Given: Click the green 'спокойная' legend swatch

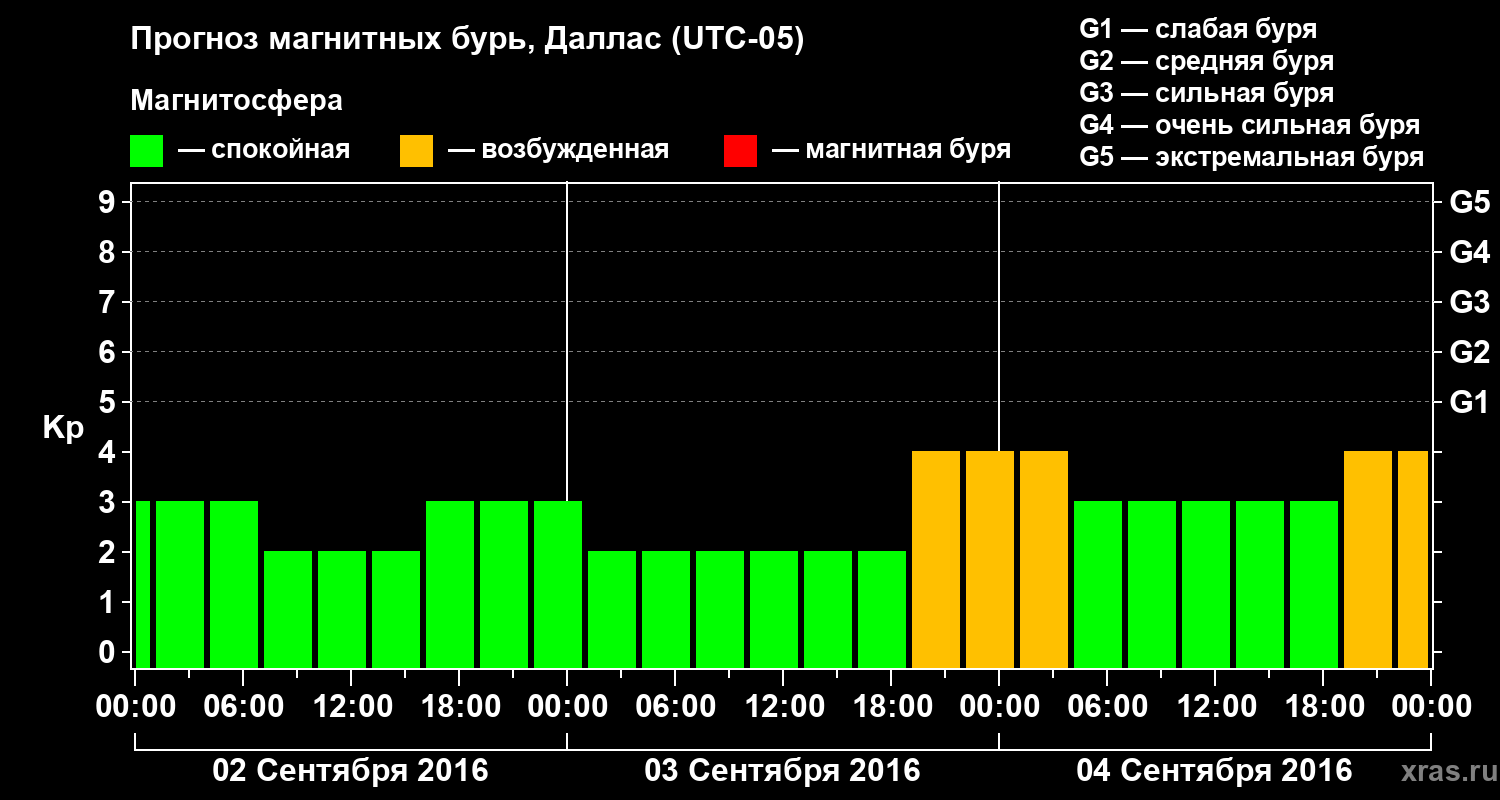Looking at the screenshot, I should point(146,151).
